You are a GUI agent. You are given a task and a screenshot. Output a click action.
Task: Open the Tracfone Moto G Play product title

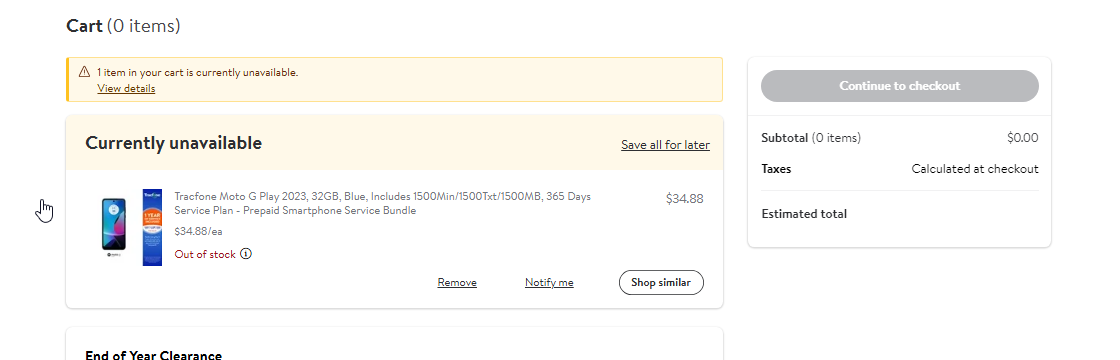point(382,204)
